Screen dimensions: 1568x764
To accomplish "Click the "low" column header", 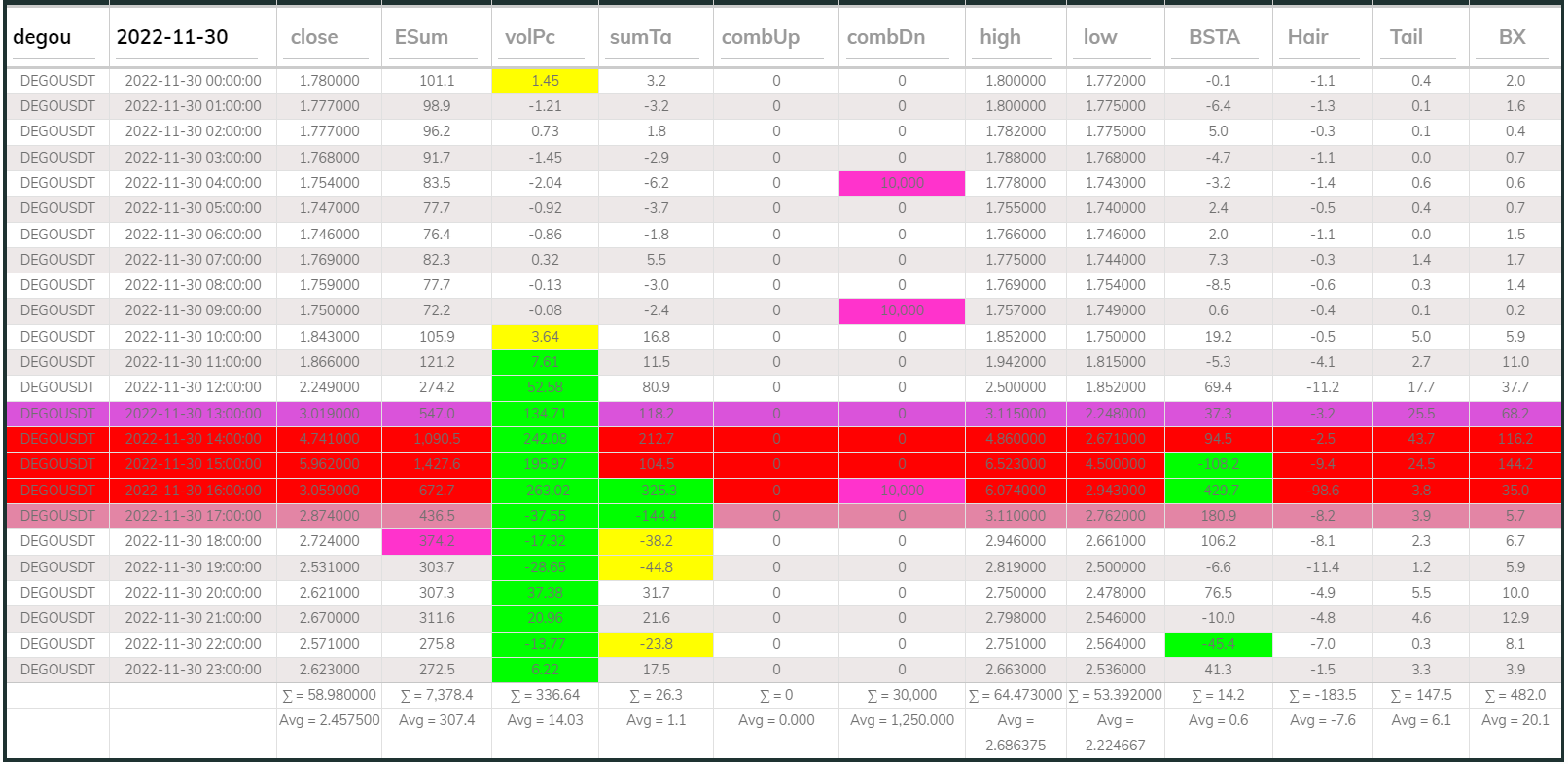I will [x=1100, y=38].
